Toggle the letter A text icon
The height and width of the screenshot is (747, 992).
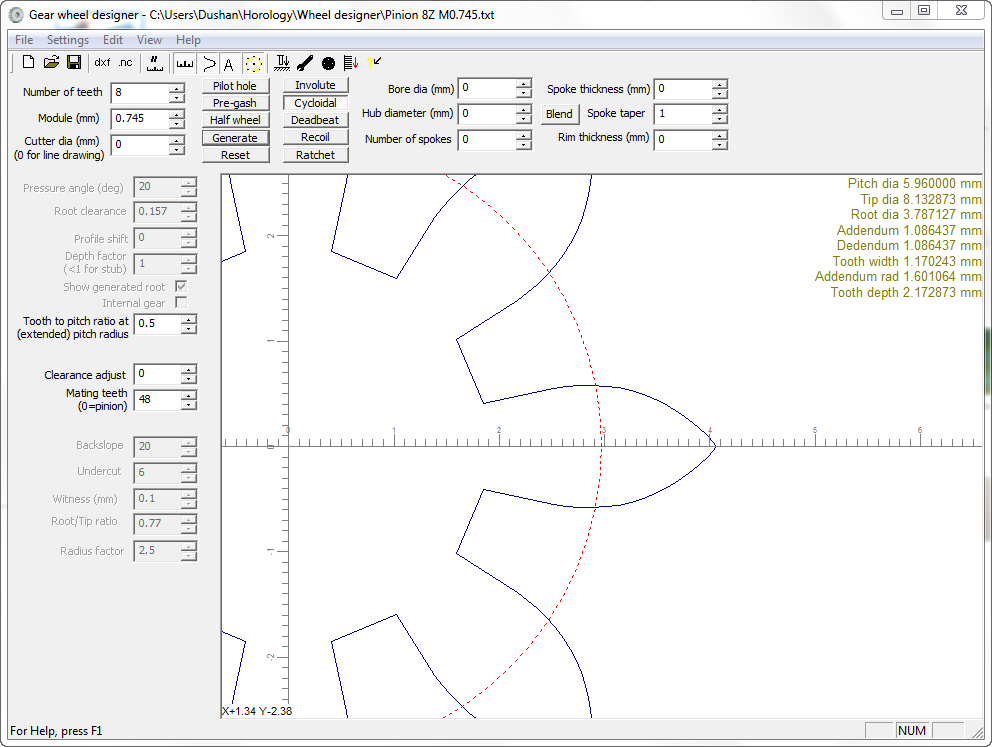click(229, 64)
